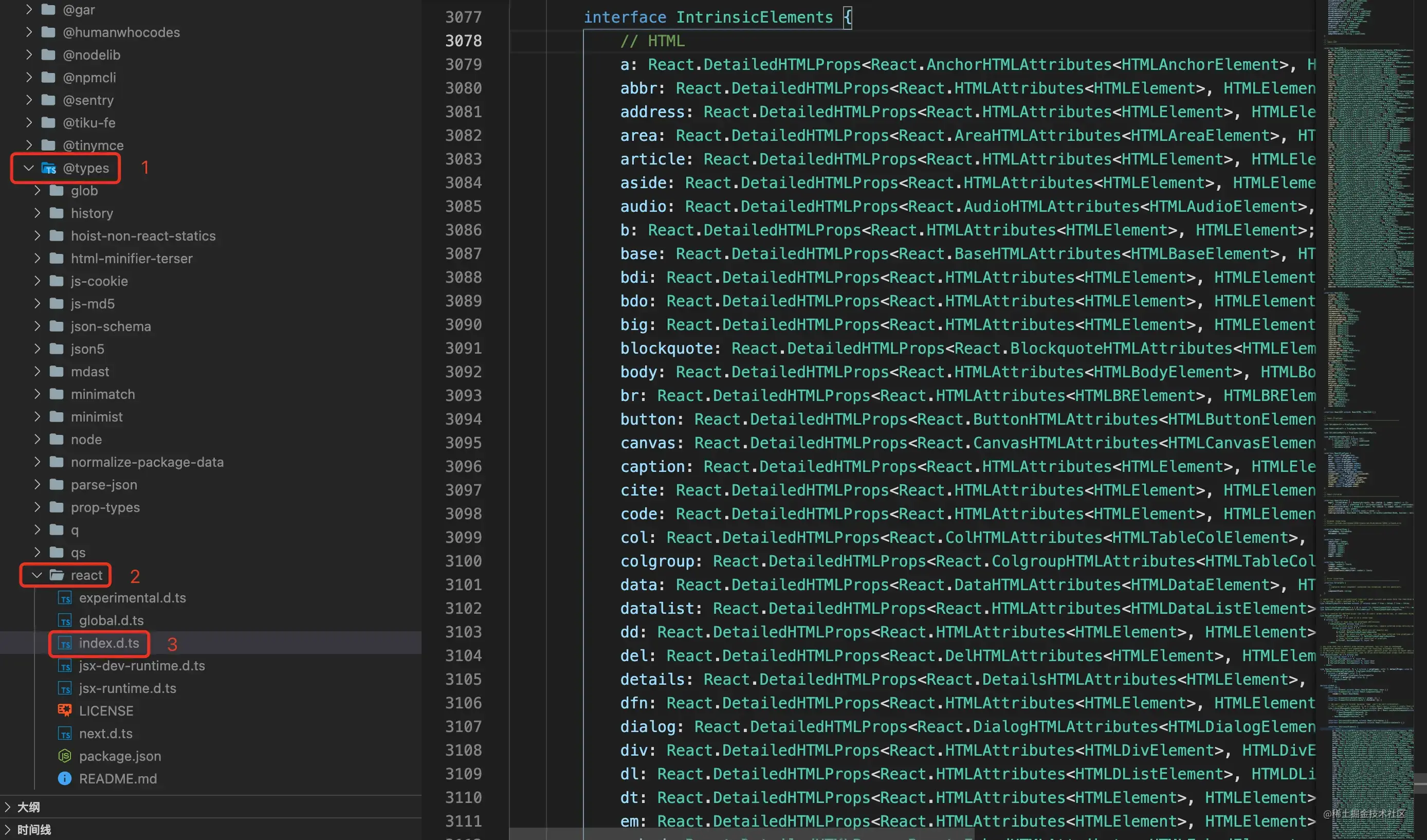The height and width of the screenshot is (840, 1427).
Task: Click the TypeScript icon of index.d.ts
Action: pyautogui.click(x=65, y=644)
